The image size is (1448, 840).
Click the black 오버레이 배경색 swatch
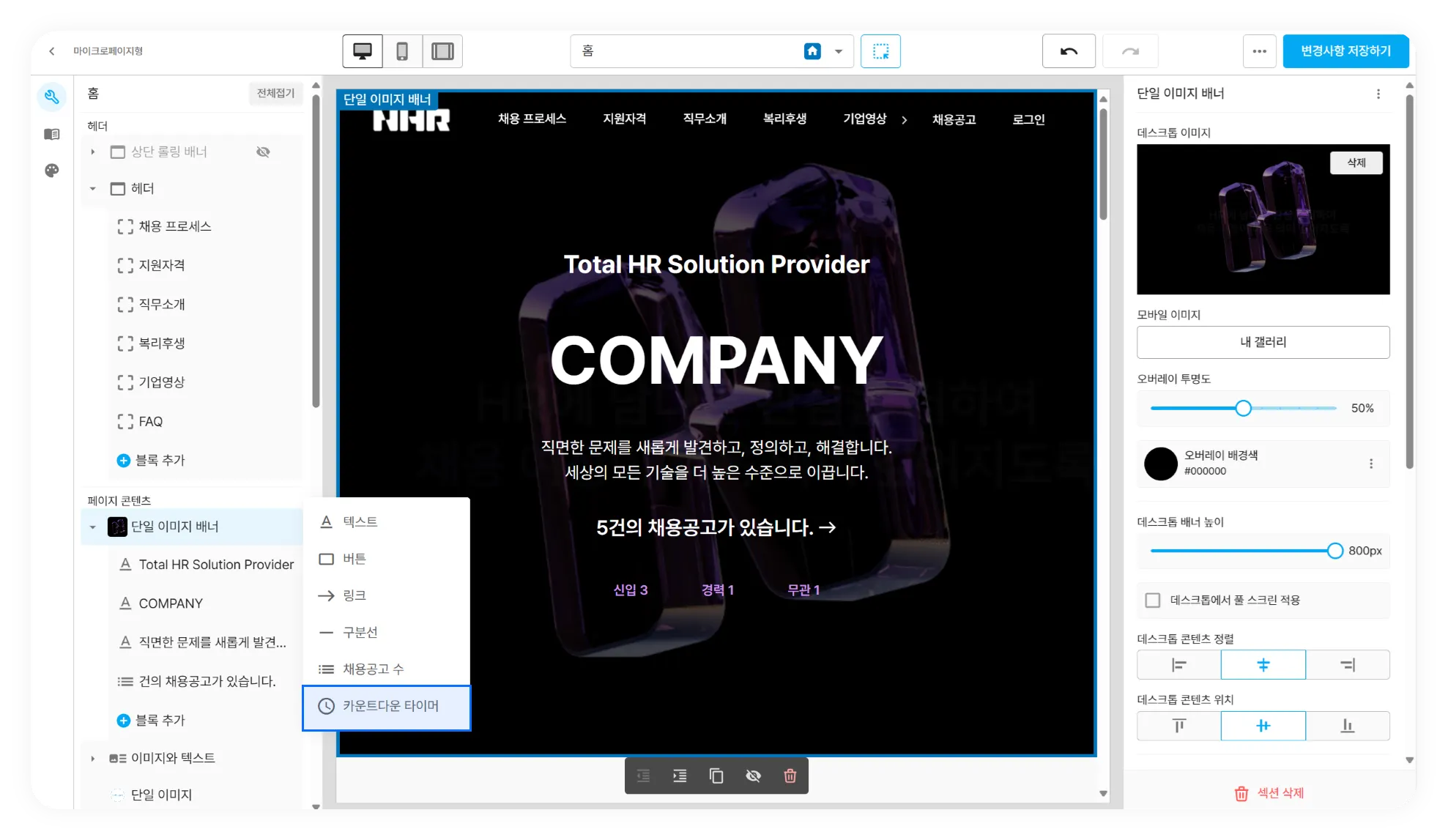(1160, 464)
